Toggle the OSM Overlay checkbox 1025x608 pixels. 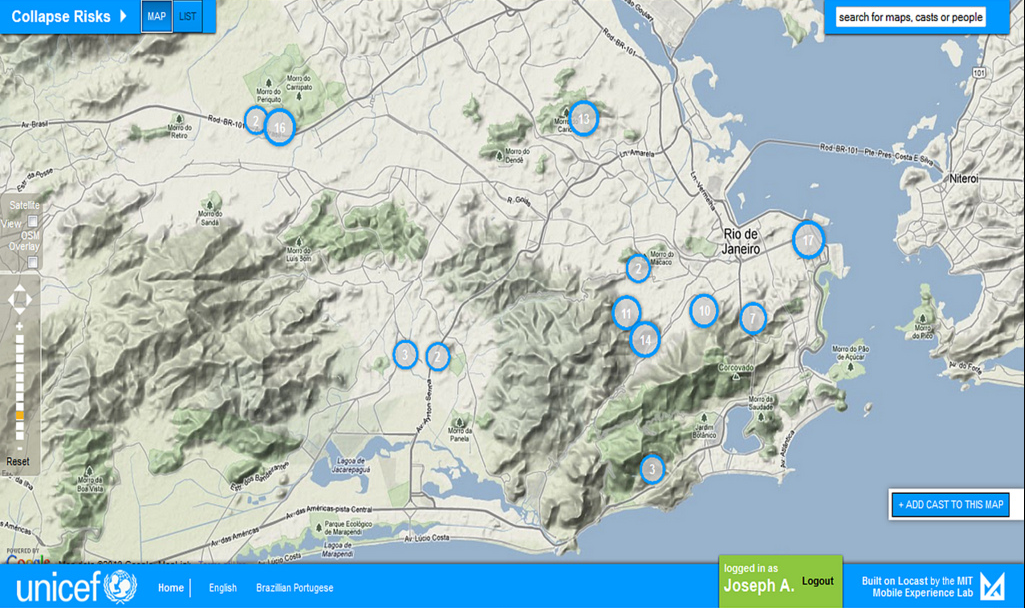pos(33,262)
